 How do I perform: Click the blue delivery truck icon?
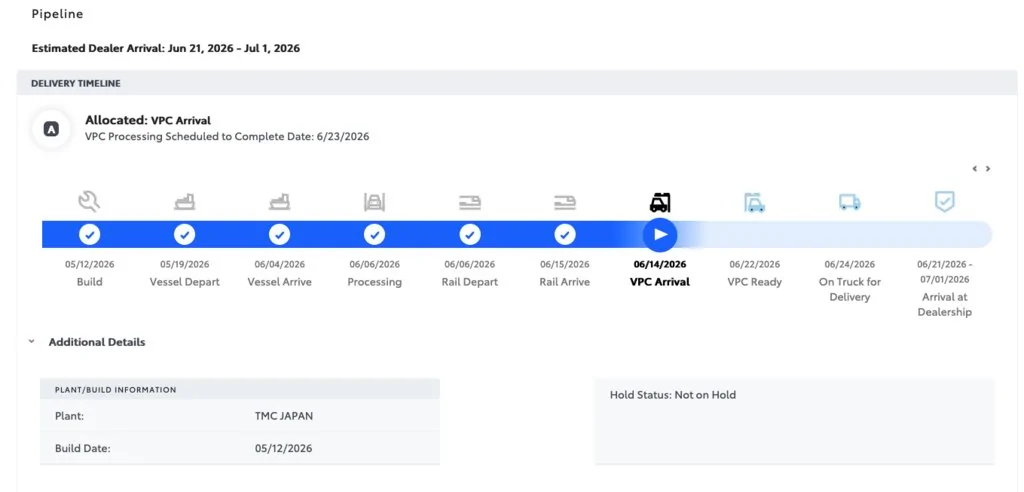tap(850, 203)
